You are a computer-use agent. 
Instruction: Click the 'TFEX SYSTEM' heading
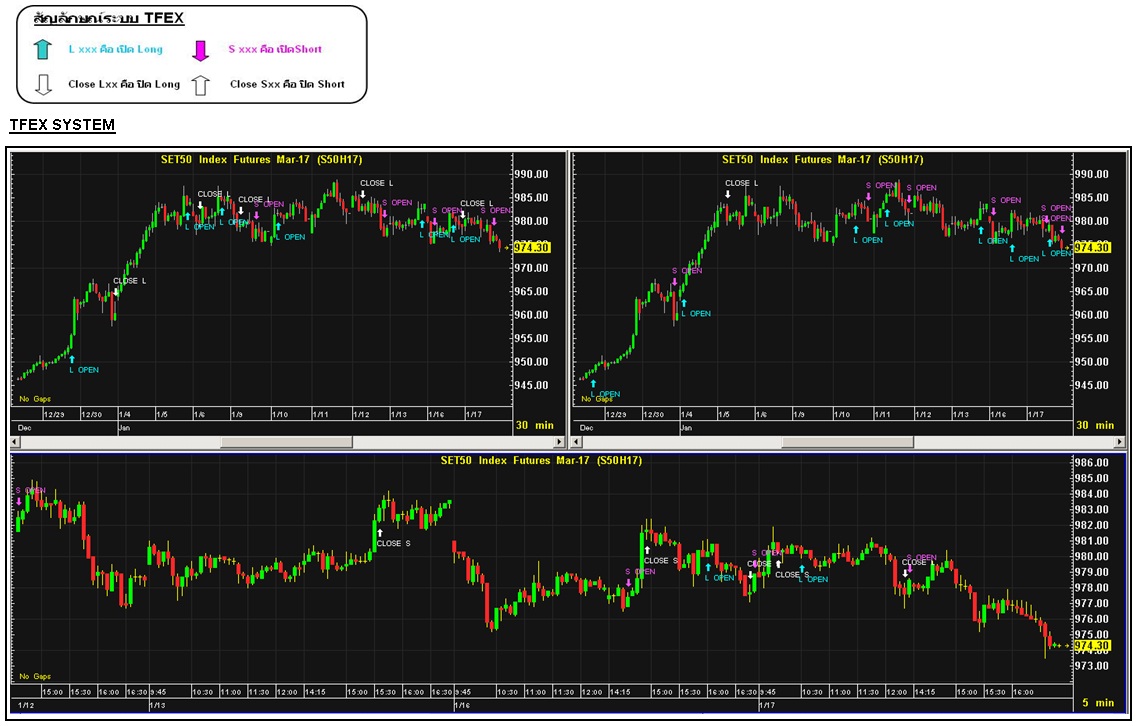pos(62,125)
